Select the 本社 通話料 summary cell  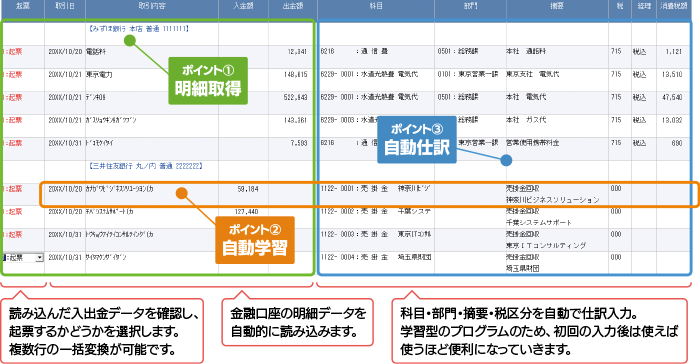(x=525, y=52)
